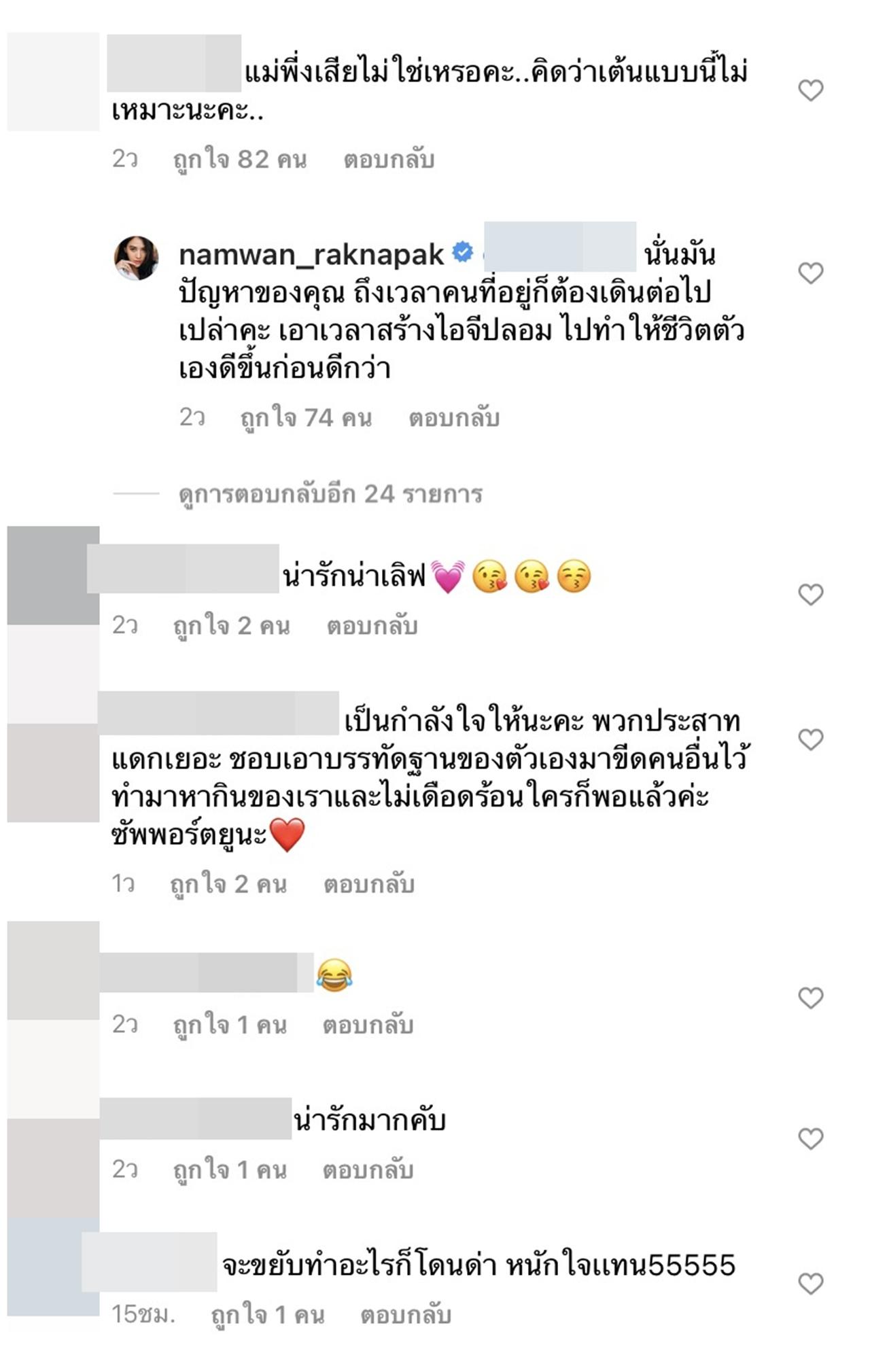The image size is (870, 1372).
Task: Like the first comment with 82 likes
Action: coord(810,90)
